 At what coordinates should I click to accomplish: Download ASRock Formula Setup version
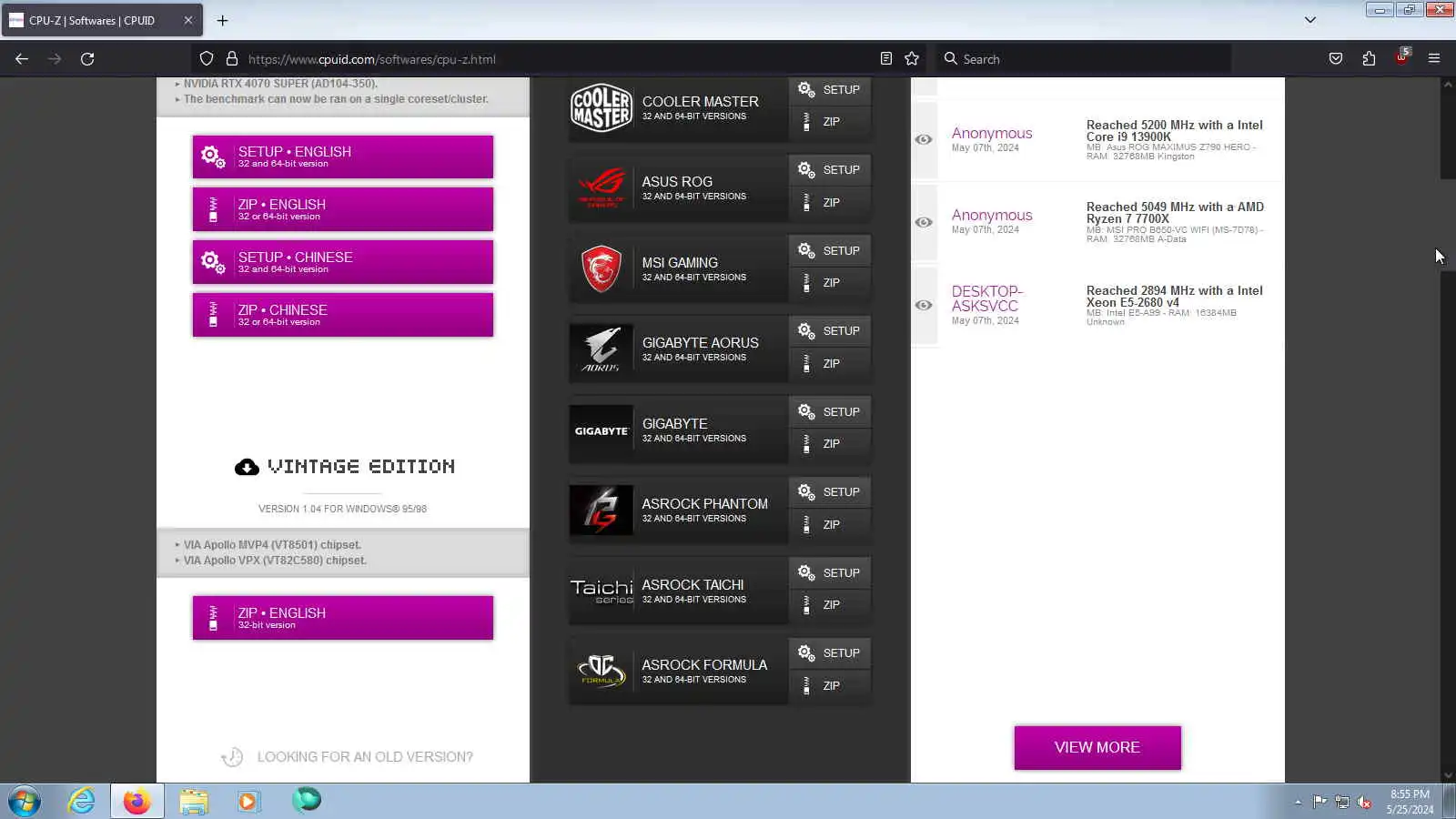(x=830, y=653)
